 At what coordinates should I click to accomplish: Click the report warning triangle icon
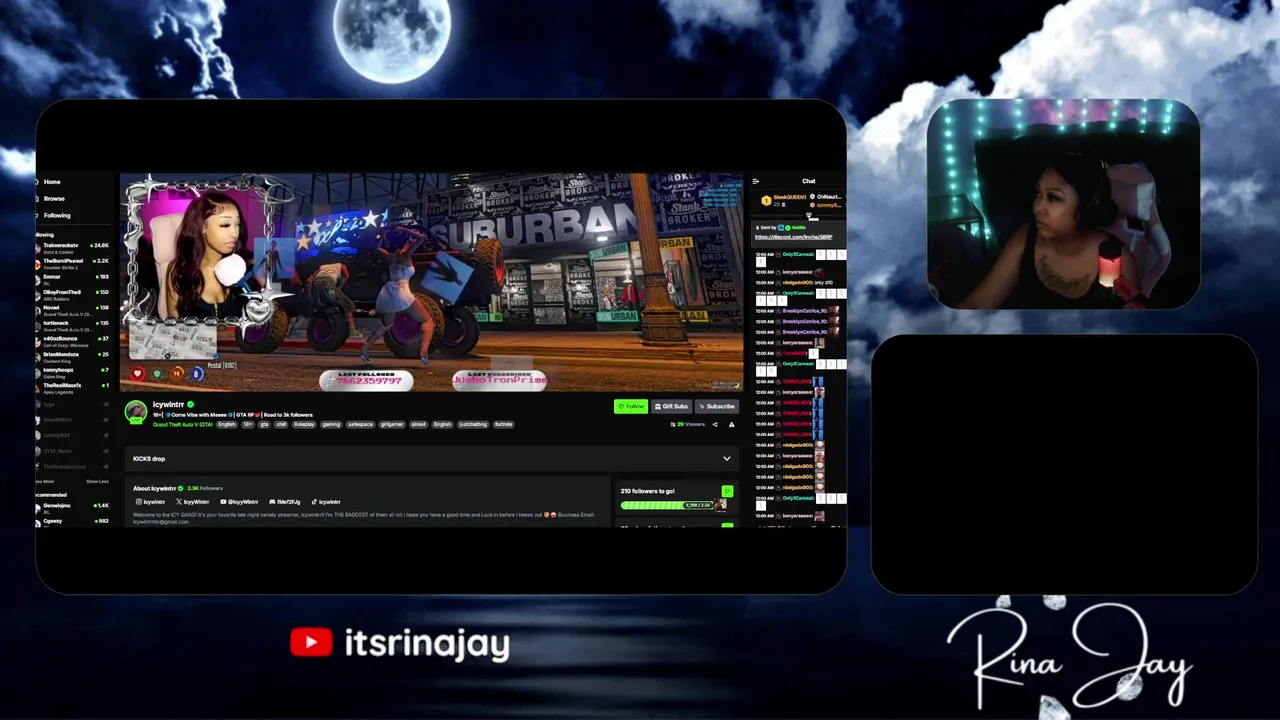click(x=731, y=424)
